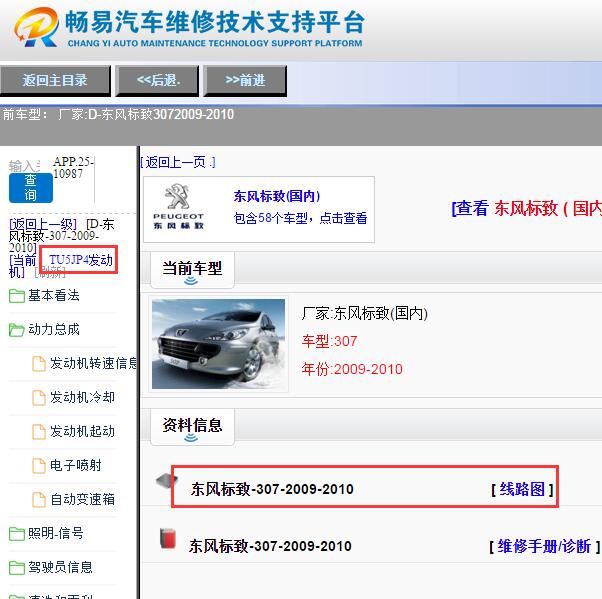Screen dimensions: 602x599
Task: Click 东风标致-307-2009-2010 title in 维修手册 row
Action: (x=270, y=546)
